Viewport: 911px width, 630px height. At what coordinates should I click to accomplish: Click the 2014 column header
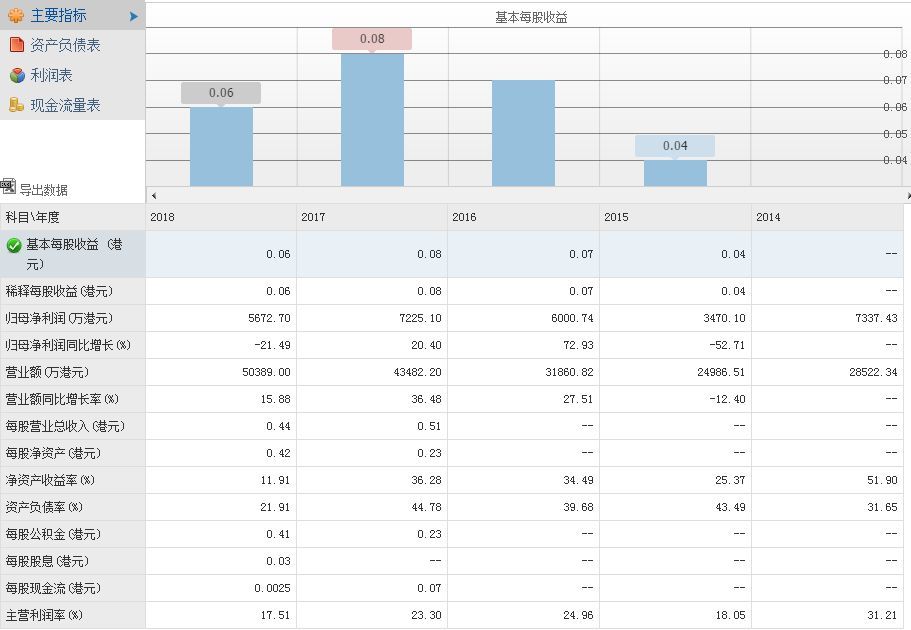[x=768, y=217]
